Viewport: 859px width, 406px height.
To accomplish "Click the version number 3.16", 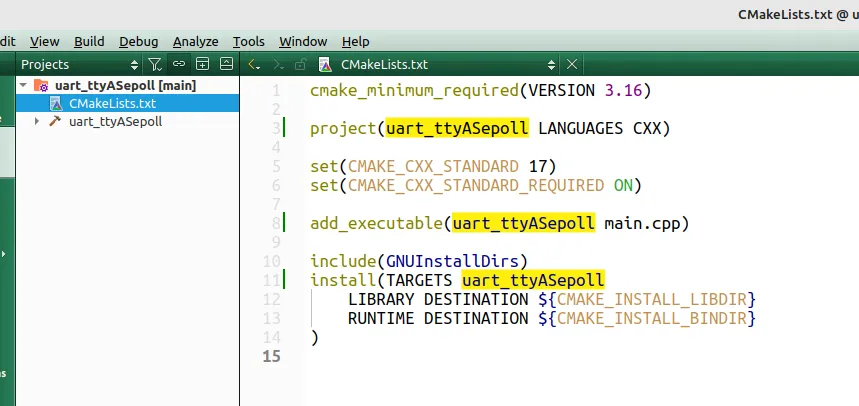I will [623, 90].
